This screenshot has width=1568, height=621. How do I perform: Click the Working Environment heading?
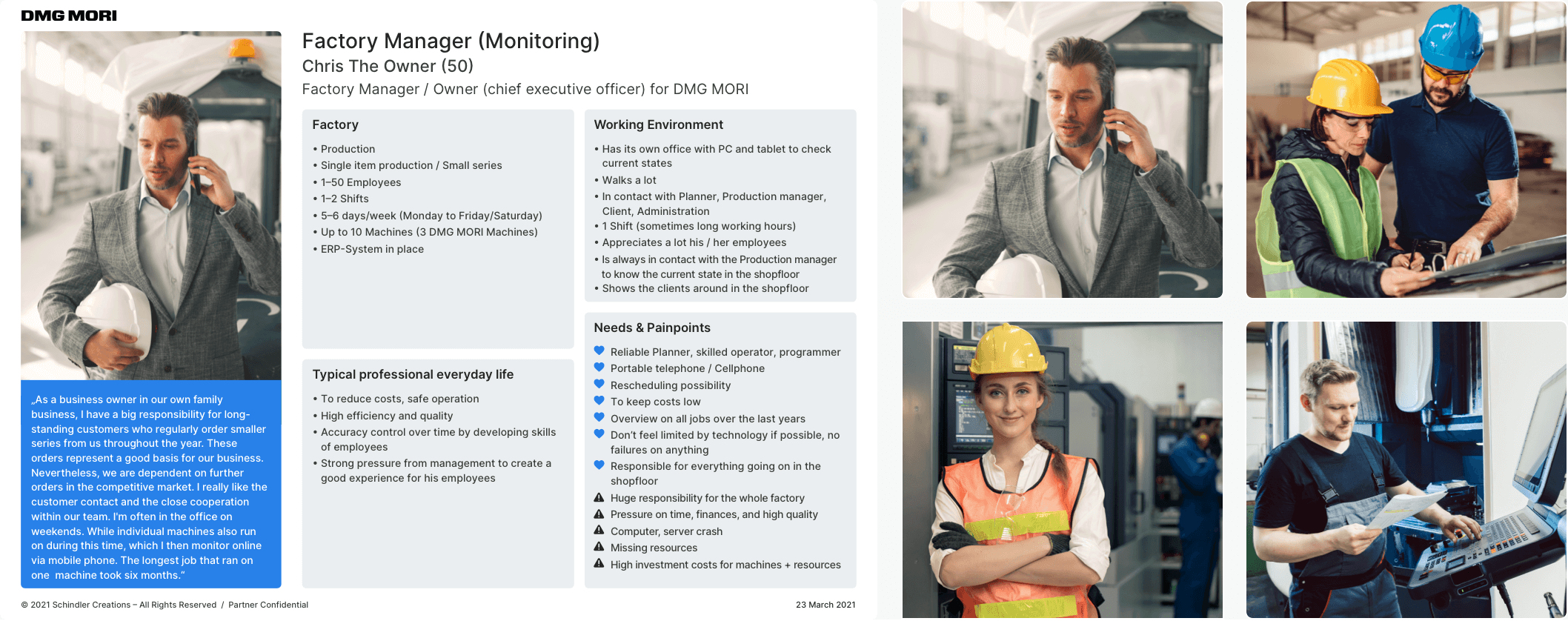pyautogui.click(x=658, y=124)
